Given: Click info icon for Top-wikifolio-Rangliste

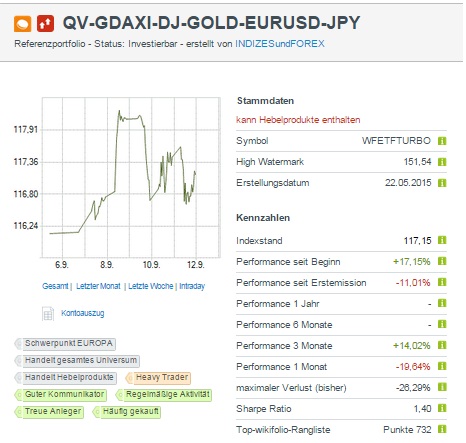Looking at the screenshot, I should pyautogui.click(x=442, y=429).
